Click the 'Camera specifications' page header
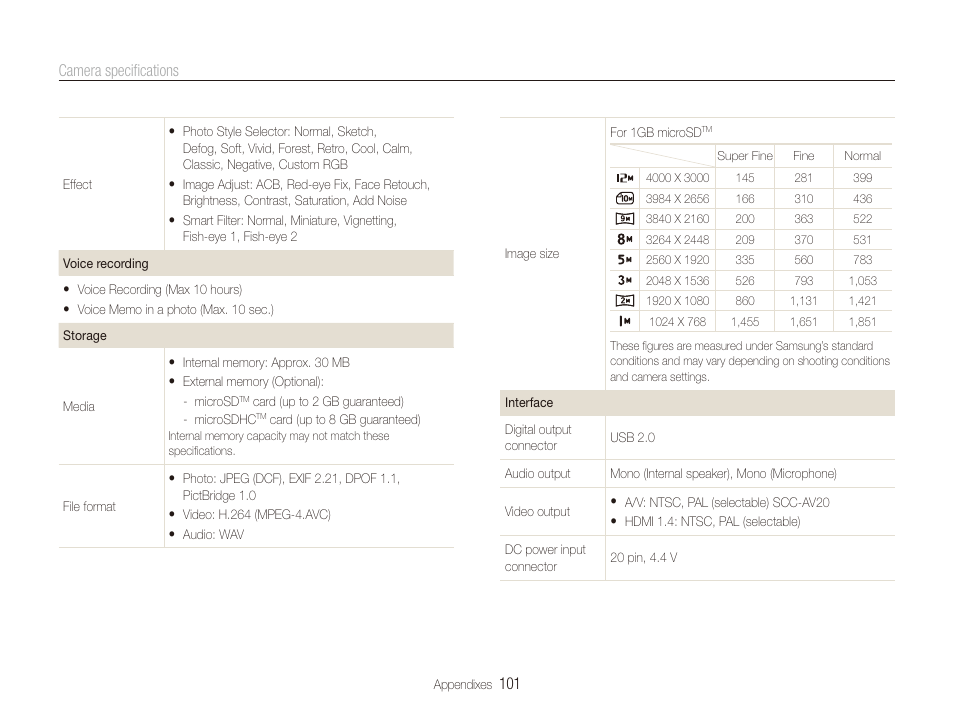The image size is (954, 720). coord(119,71)
